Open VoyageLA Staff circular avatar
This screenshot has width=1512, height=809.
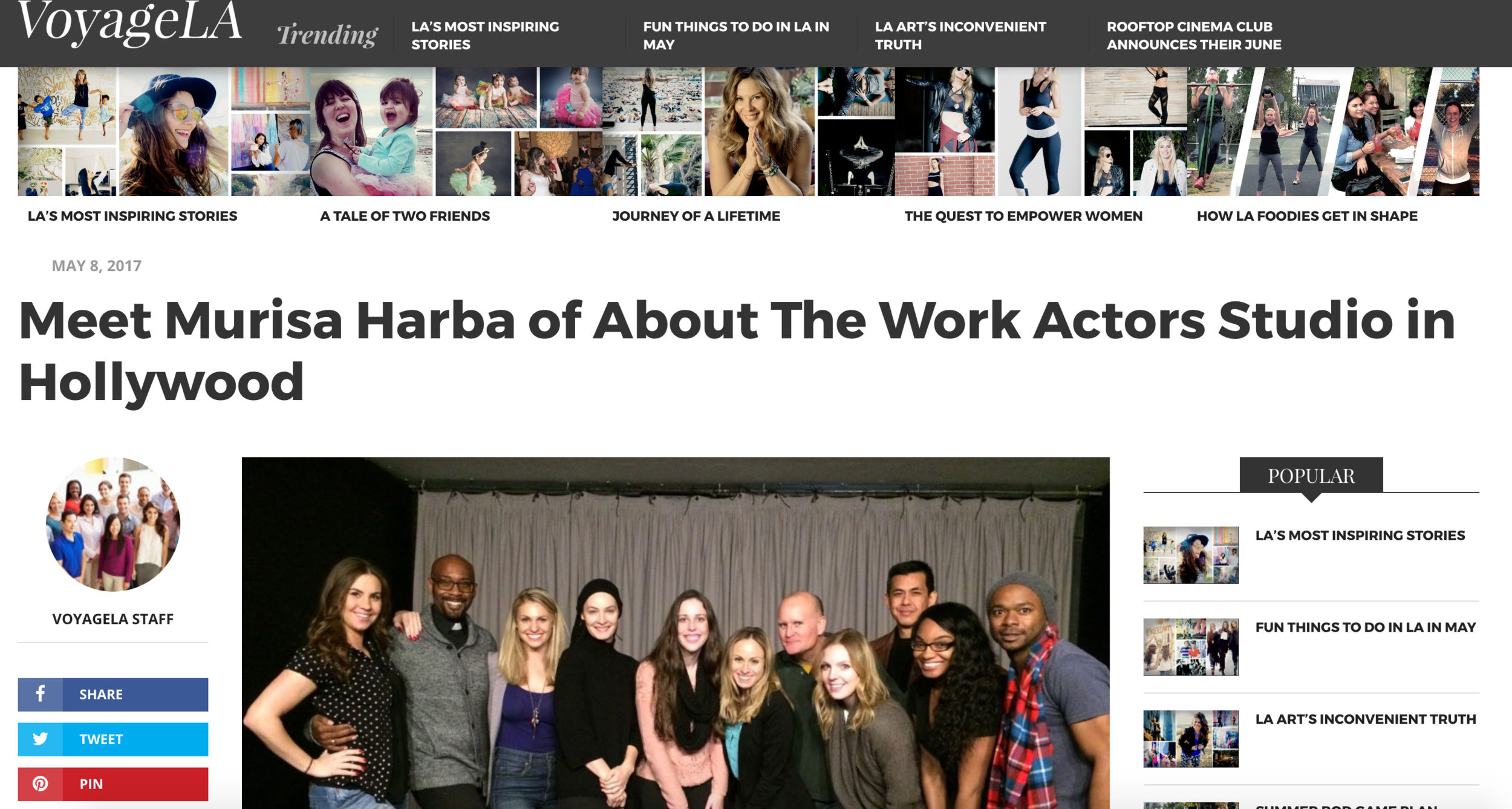pos(113,524)
